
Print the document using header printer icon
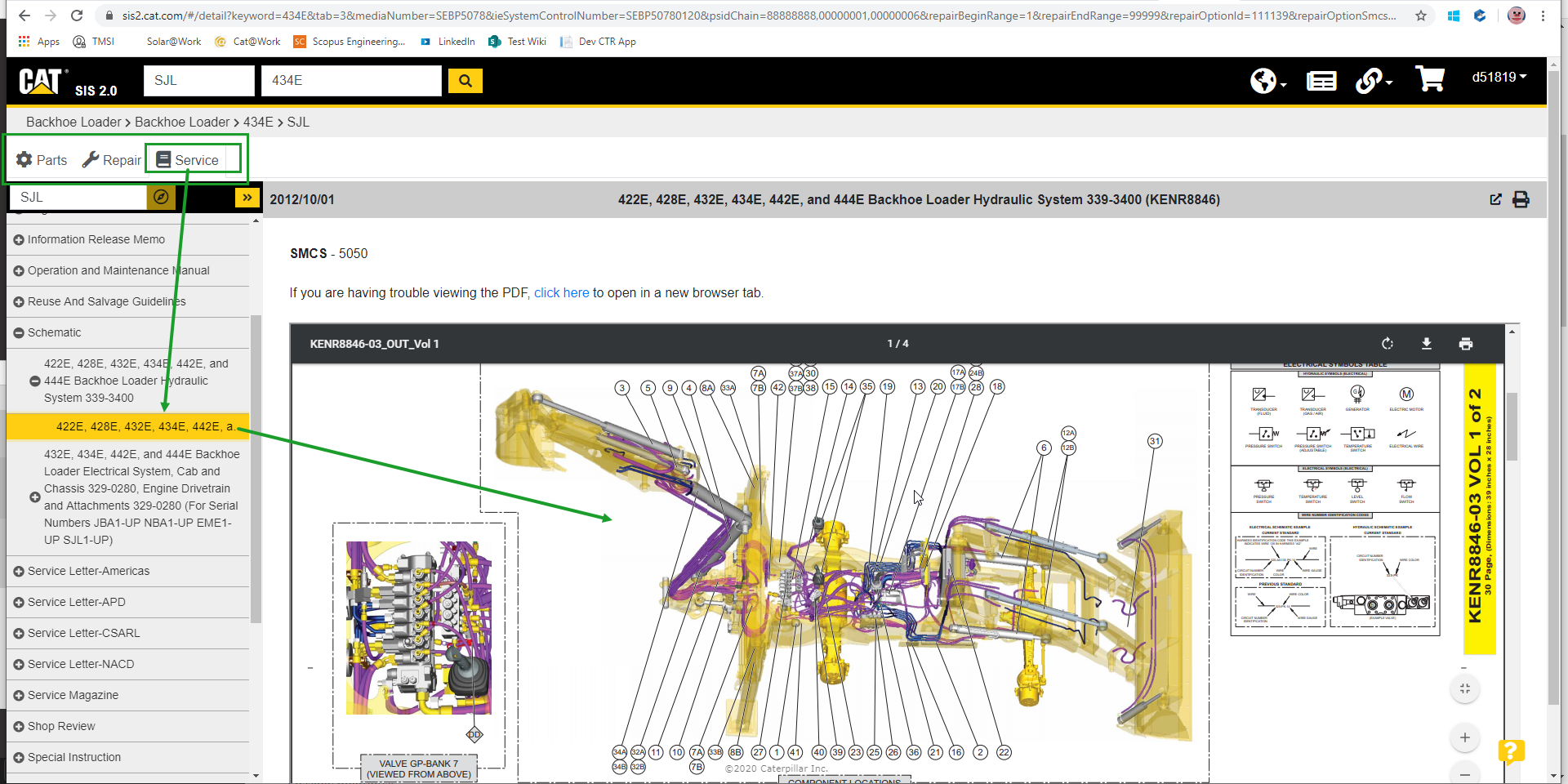(1521, 199)
